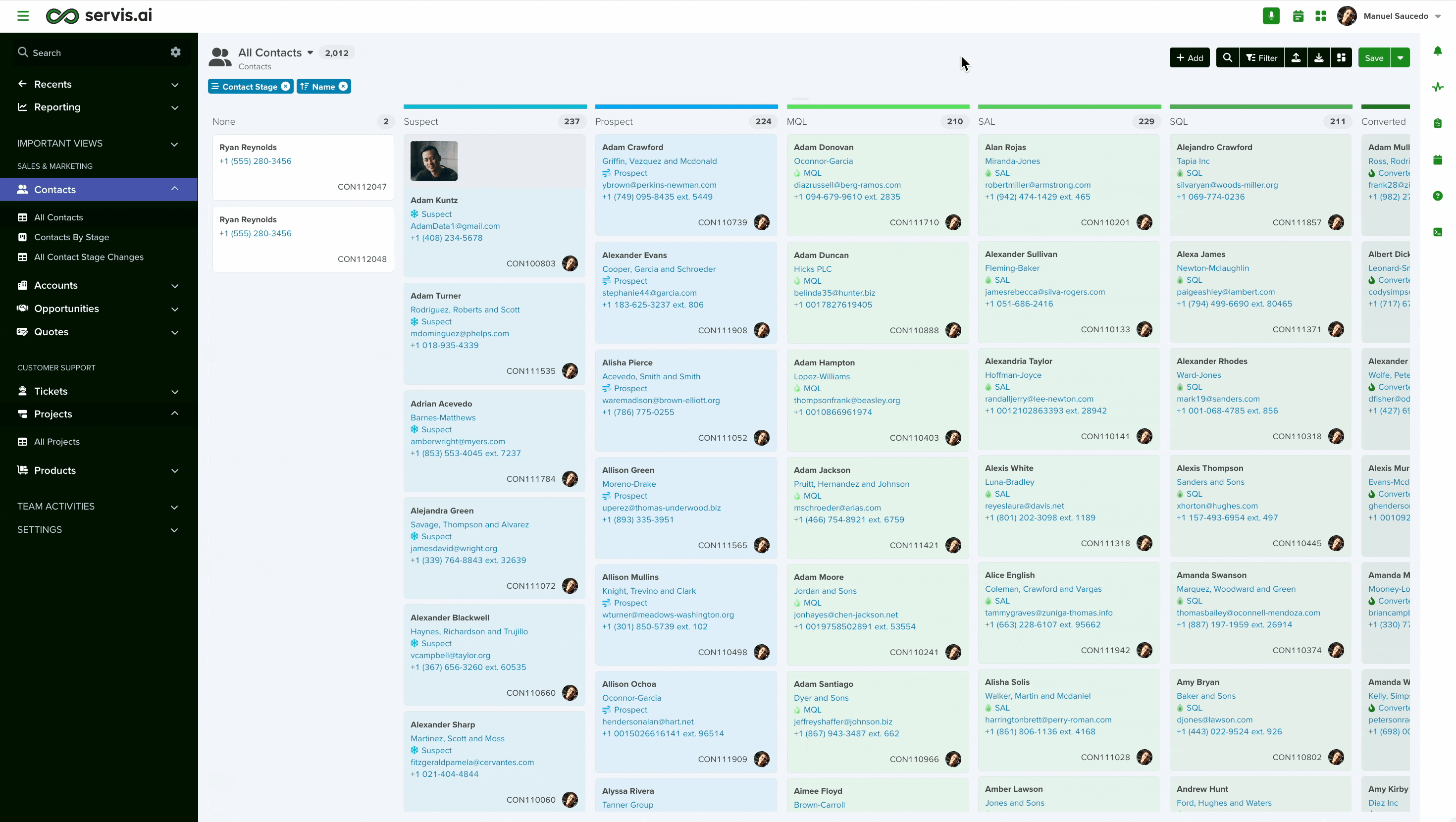Click the clipboard icon on right rail
Image resolution: width=1456 pixels, height=822 pixels.
1438,123
